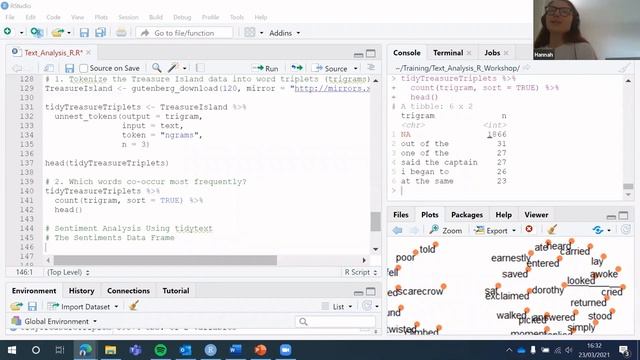Clear Environment objects with the broom icon
This screenshot has height=360, width=640.
coord(133,306)
